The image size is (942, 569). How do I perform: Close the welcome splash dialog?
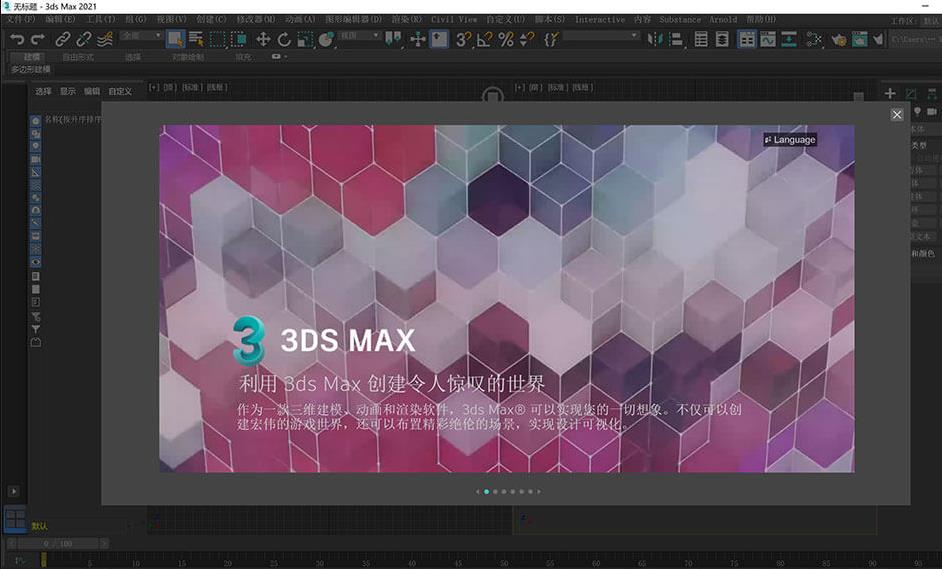click(897, 115)
